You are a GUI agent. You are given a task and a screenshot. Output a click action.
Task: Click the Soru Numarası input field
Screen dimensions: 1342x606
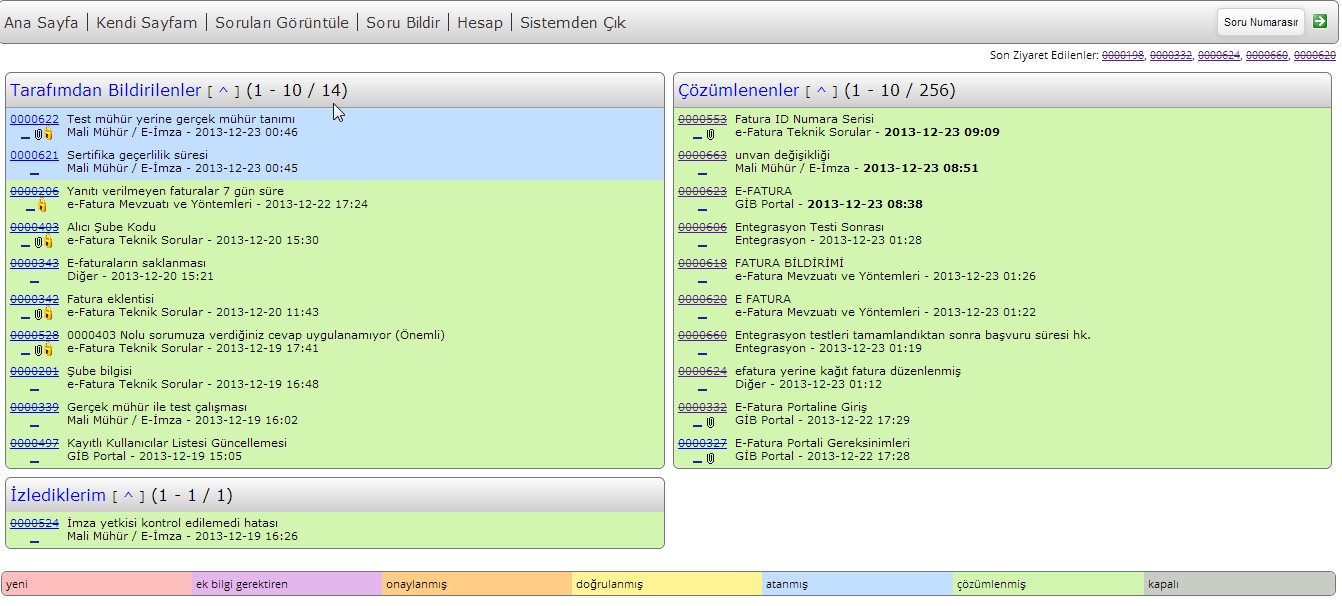[x=1260, y=22]
